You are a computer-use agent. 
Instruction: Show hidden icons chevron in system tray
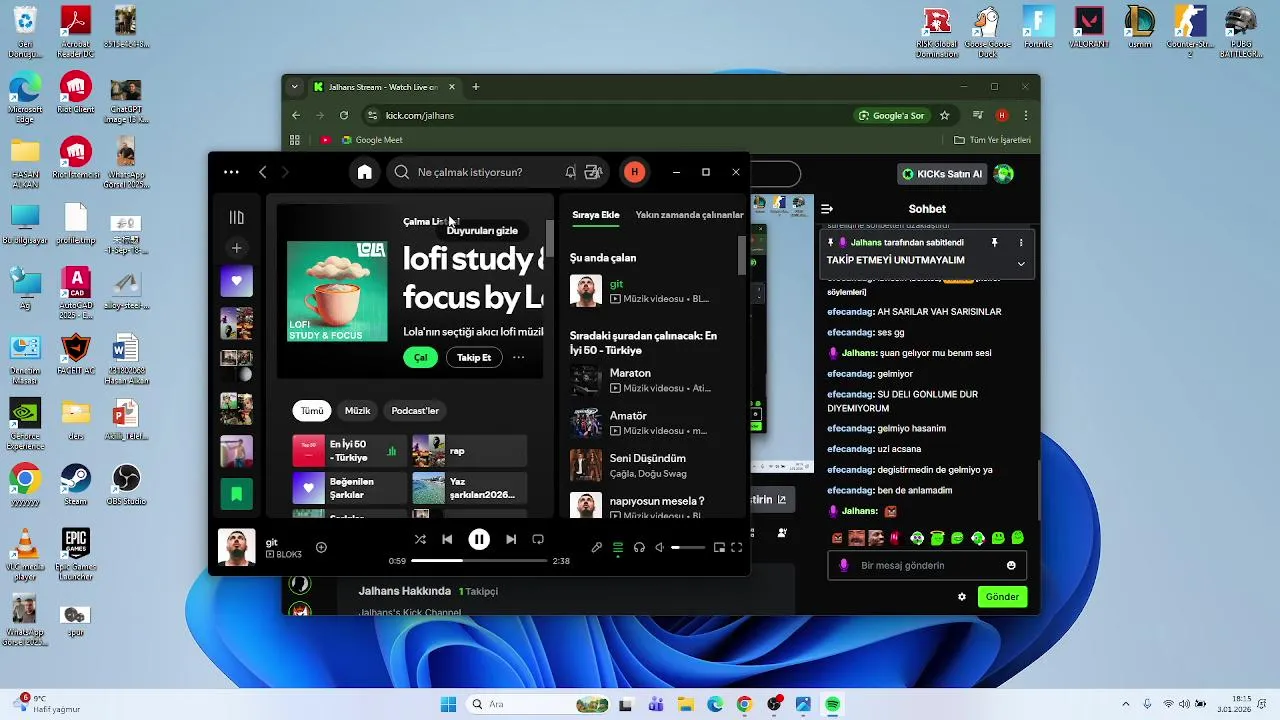pos(1126,704)
